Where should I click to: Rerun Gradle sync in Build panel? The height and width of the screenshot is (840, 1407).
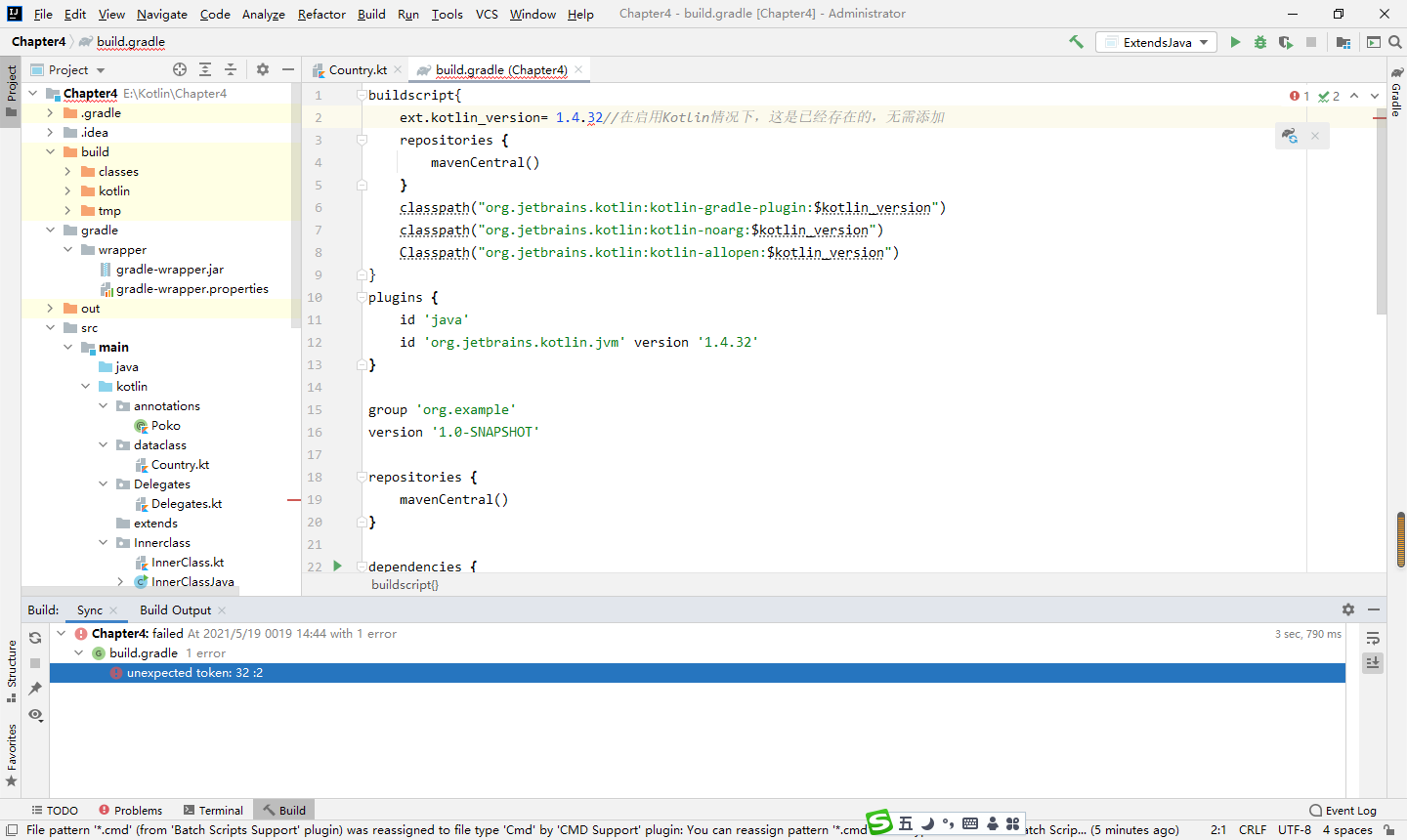click(x=35, y=638)
